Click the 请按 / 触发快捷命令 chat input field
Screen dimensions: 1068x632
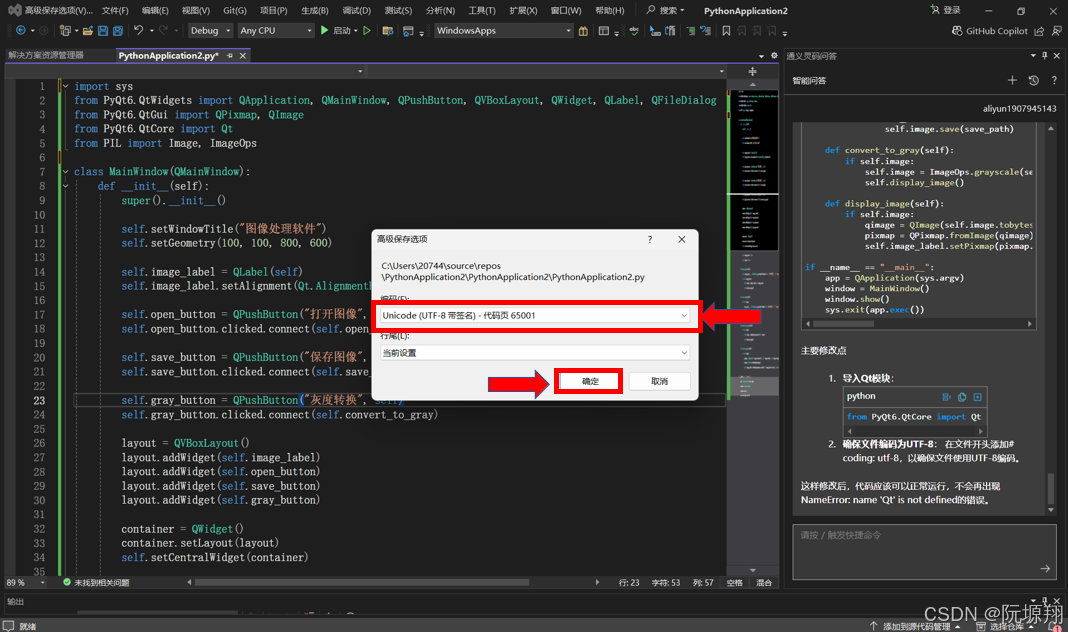(924, 552)
